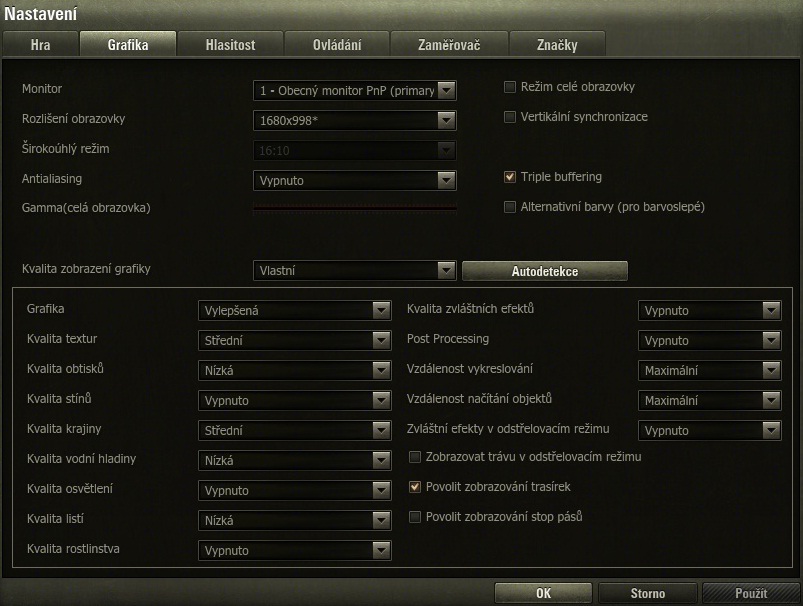Enable Alternativní barvy for colorblind
Viewport: 803px width, 606px height.
coord(510,207)
